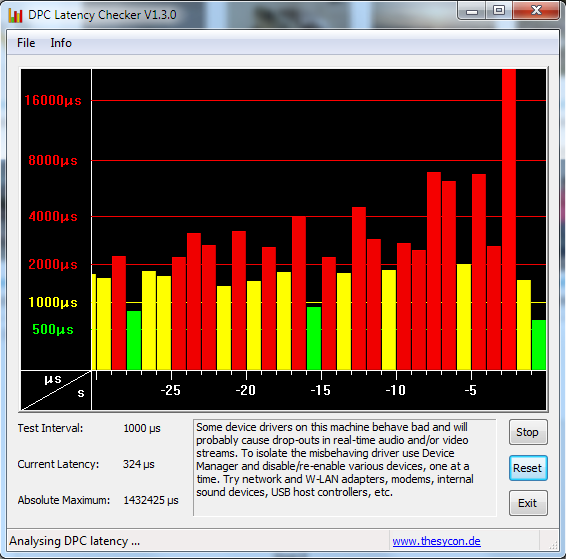This screenshot has height=559, width=566.
Task: Click the 500µs green axis label
Action: click(53, 329)
